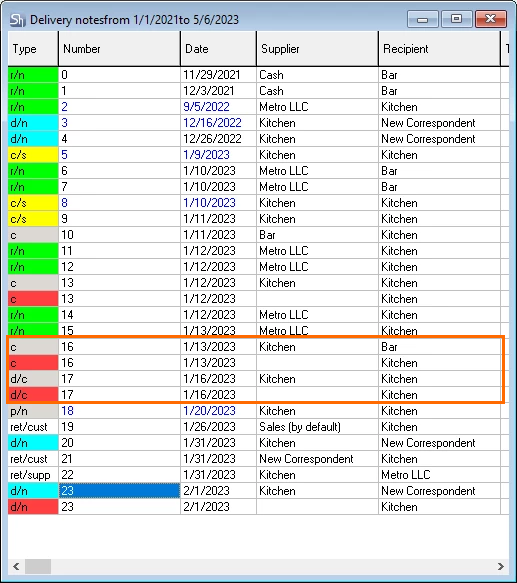The height and width of the screenshot is (583, 517).
Task: Click the horizontal scrollbar thumb
Action: 38,566
